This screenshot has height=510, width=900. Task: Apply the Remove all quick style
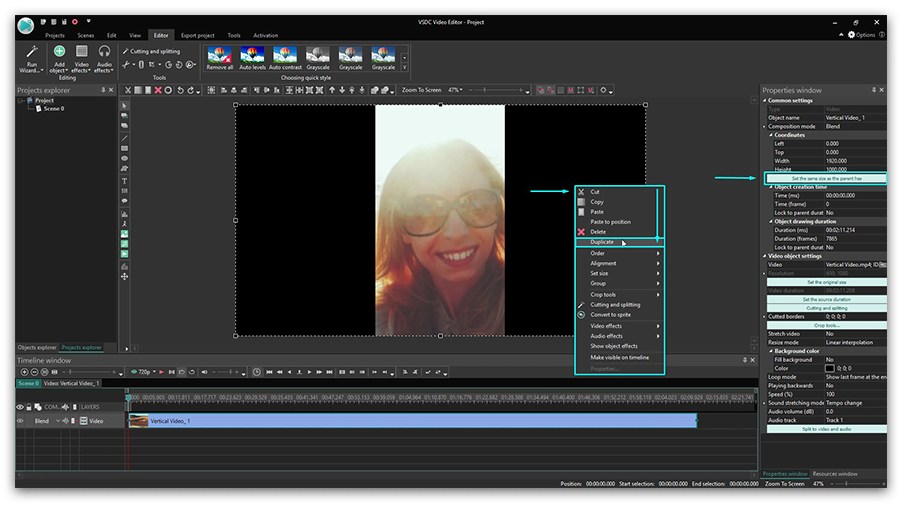tap(219, 59)
